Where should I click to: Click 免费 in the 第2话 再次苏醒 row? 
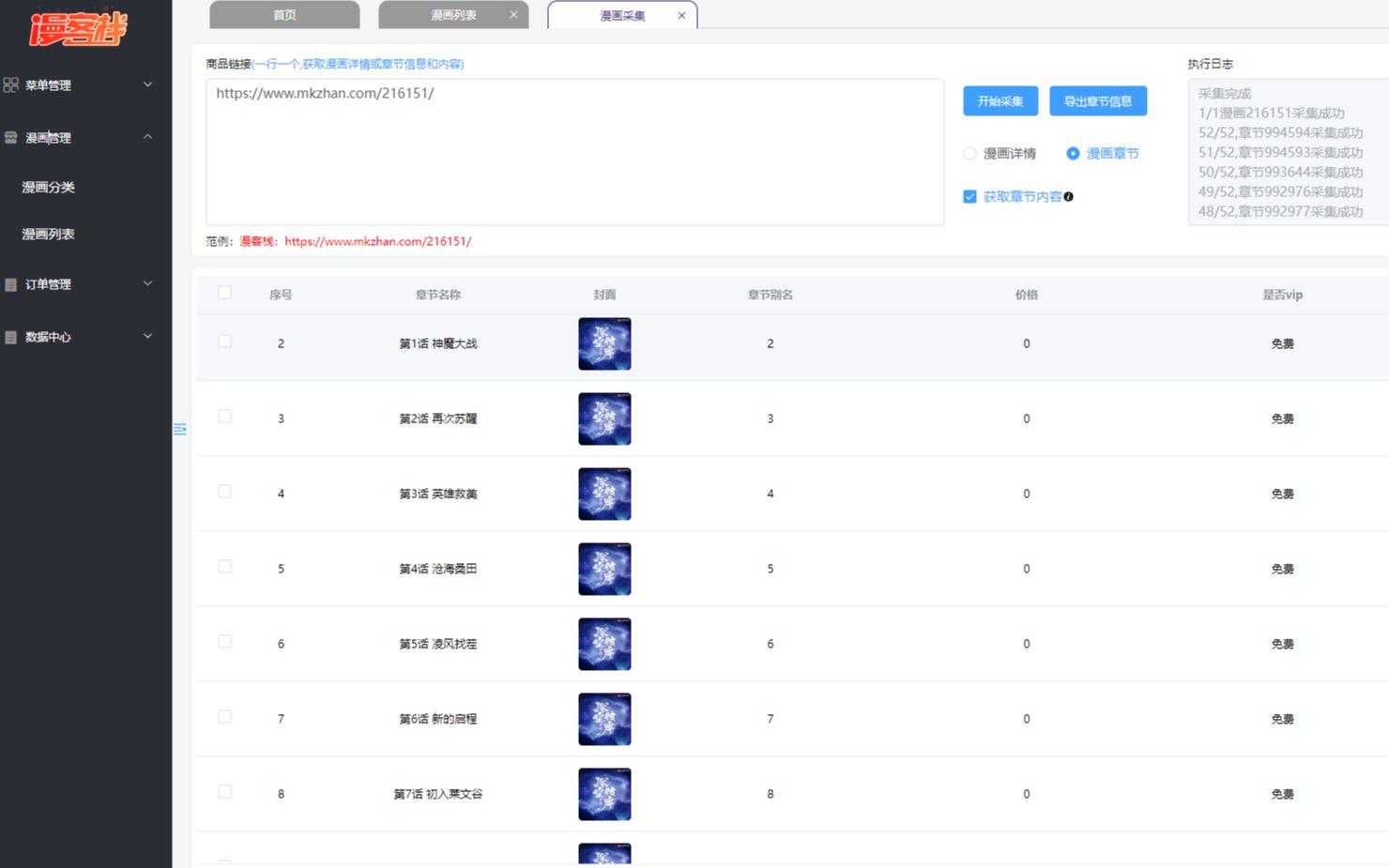(1283, 419)
